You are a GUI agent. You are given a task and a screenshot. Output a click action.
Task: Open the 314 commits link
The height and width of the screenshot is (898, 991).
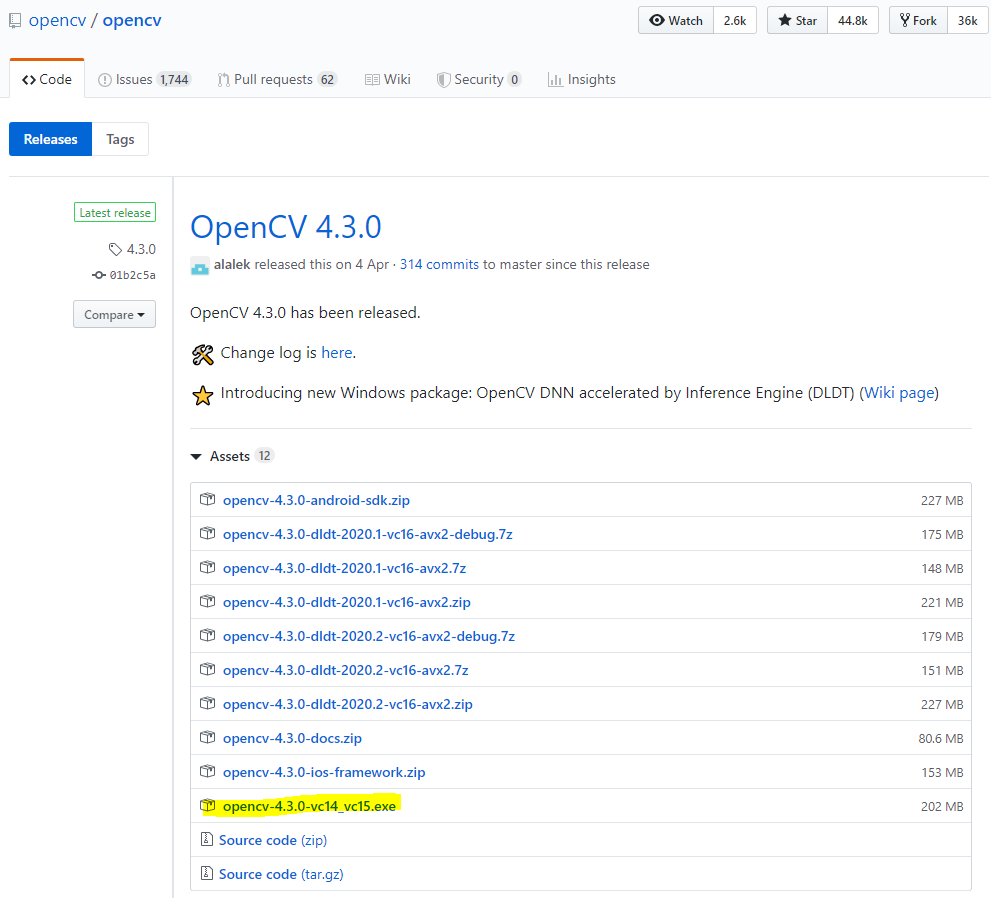[439, 264]
